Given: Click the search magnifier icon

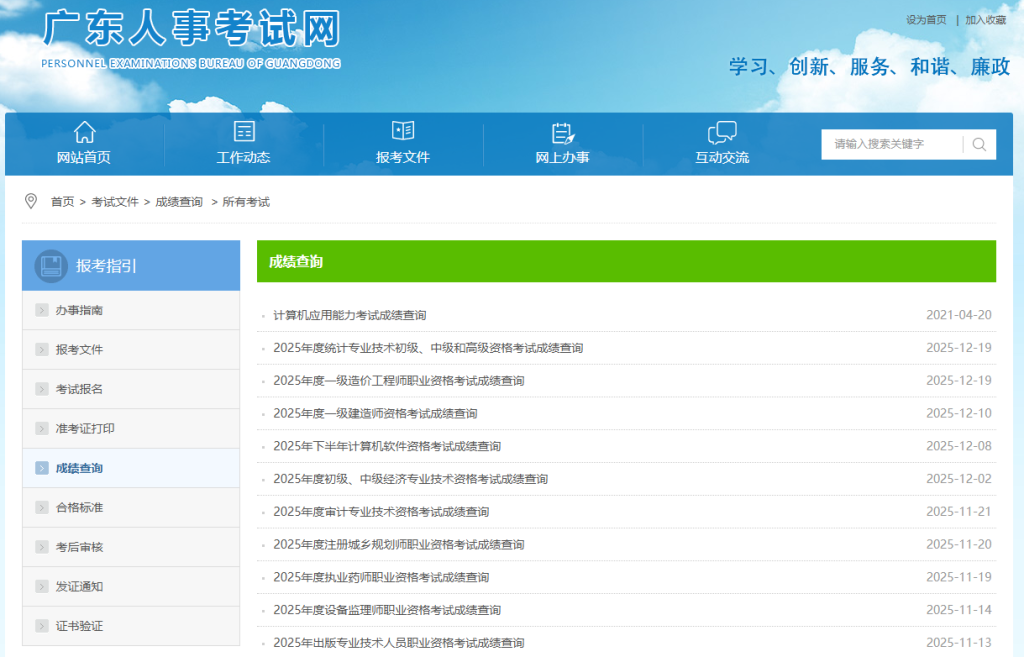Looking at the screenshot, I should coord(979,144).
